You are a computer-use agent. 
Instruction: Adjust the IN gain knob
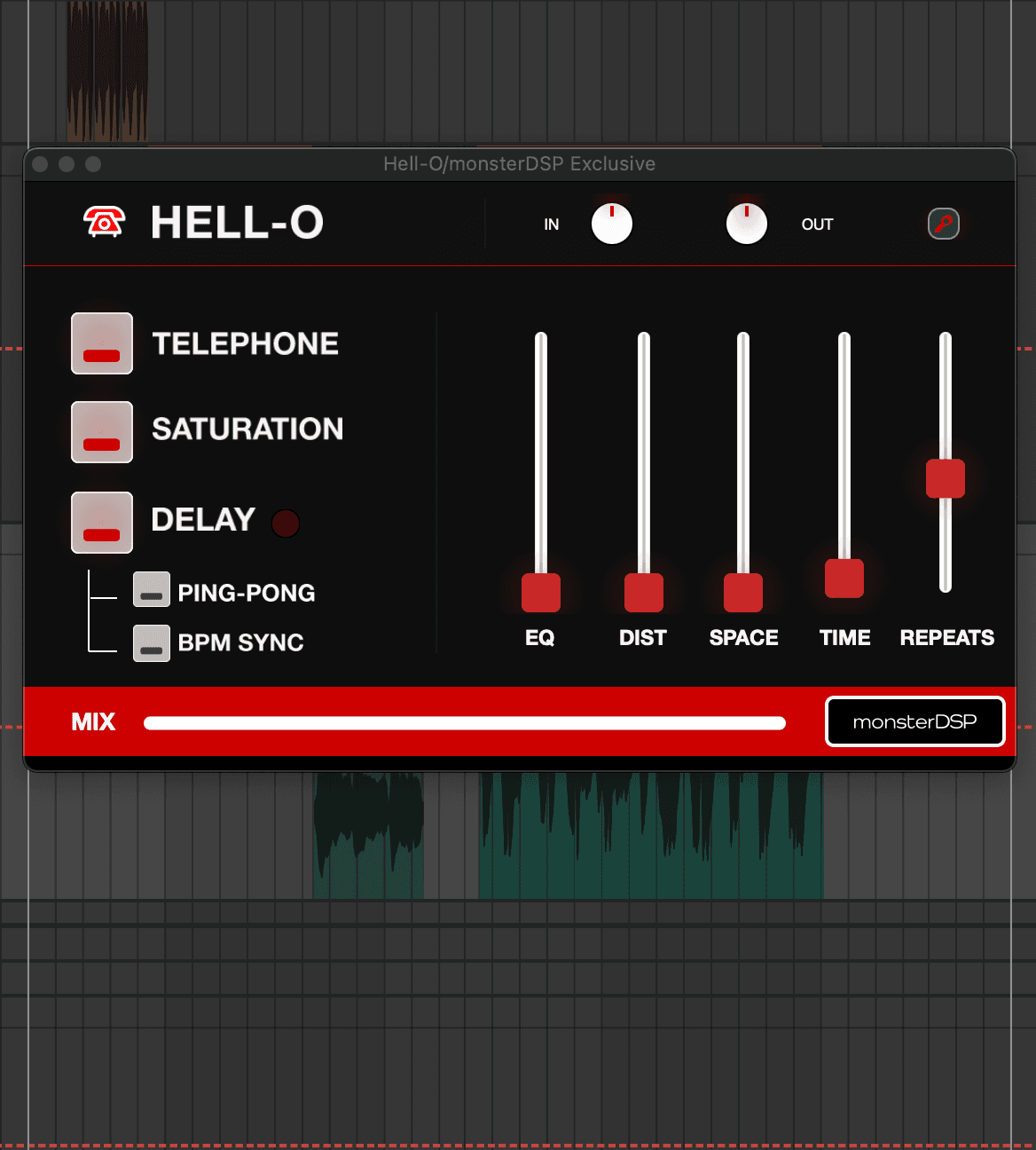[612, 224]
